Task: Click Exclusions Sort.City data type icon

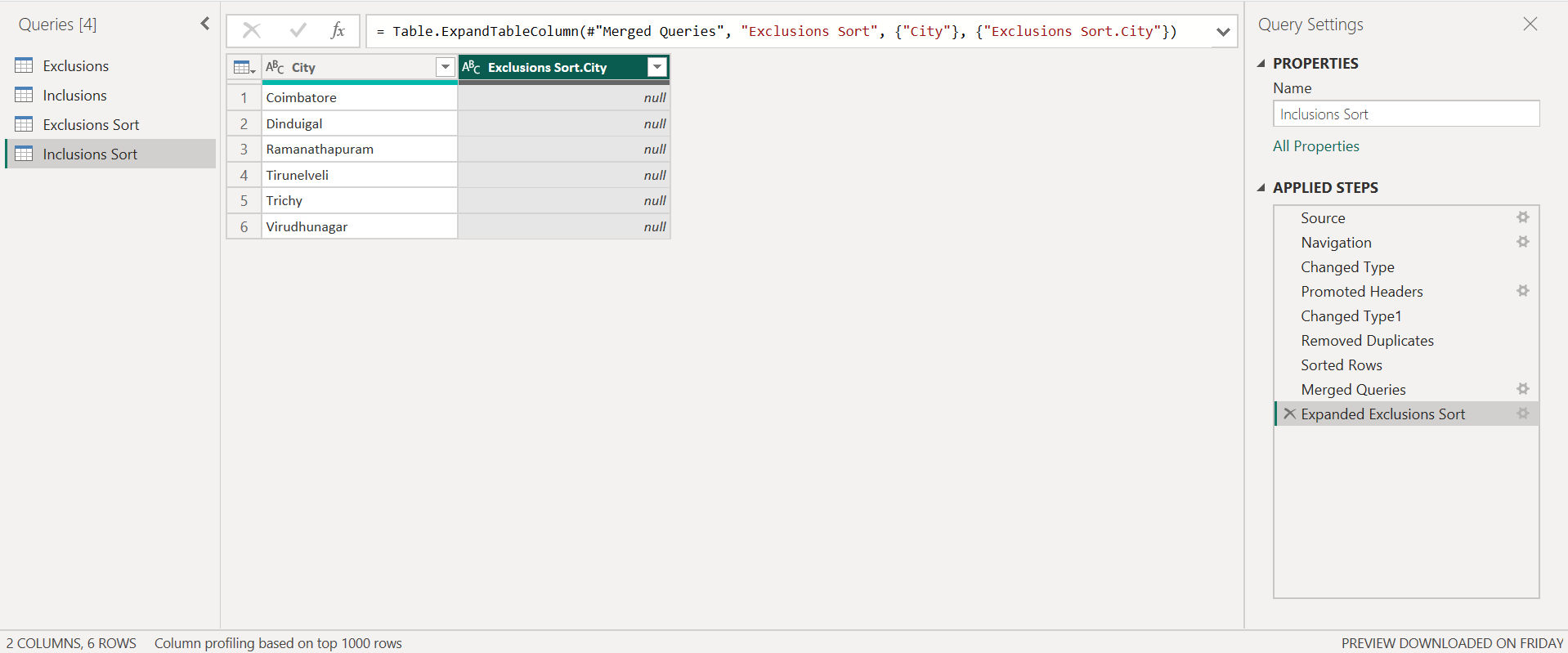Action: [471, 67]
